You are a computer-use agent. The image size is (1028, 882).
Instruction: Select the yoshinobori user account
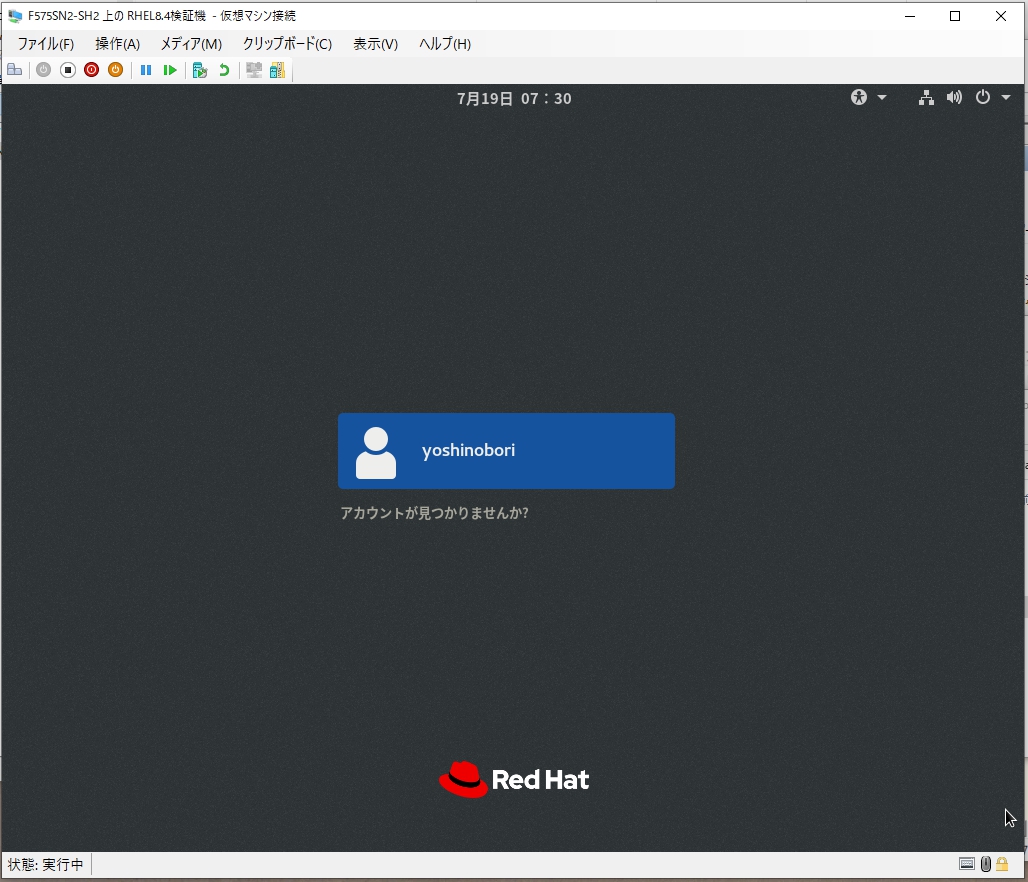[506, 450]
